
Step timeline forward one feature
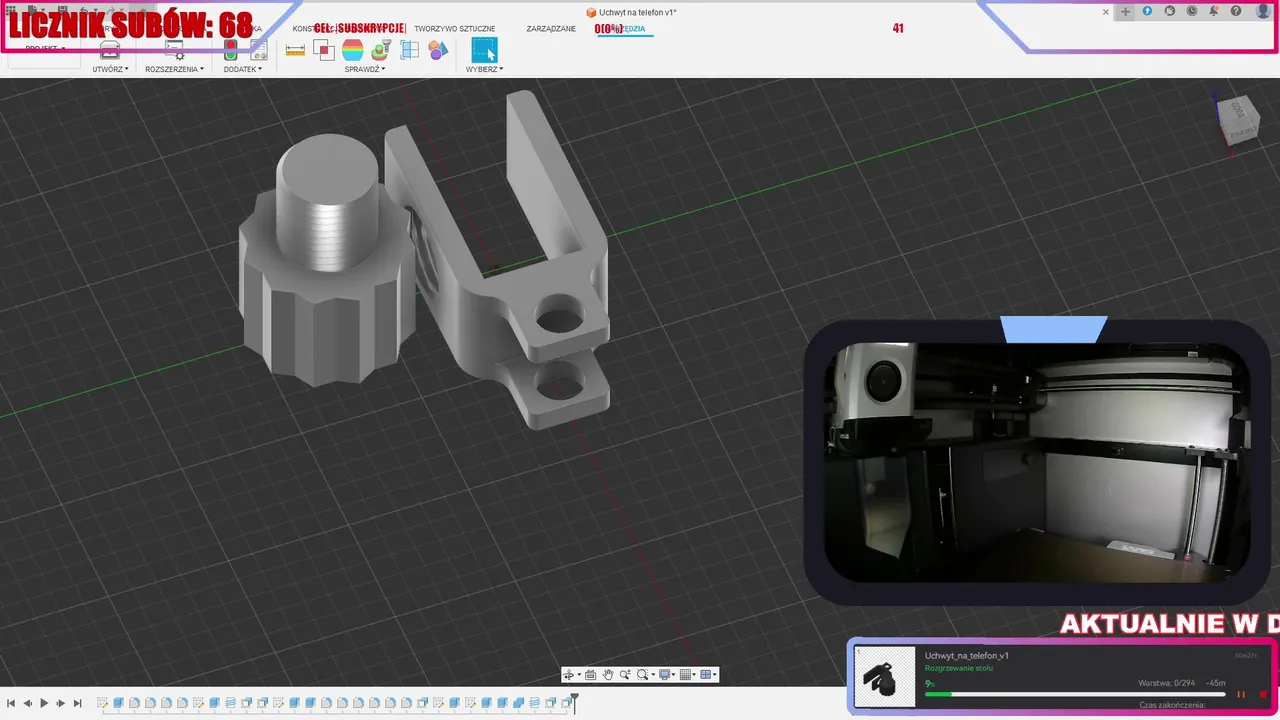61,704
